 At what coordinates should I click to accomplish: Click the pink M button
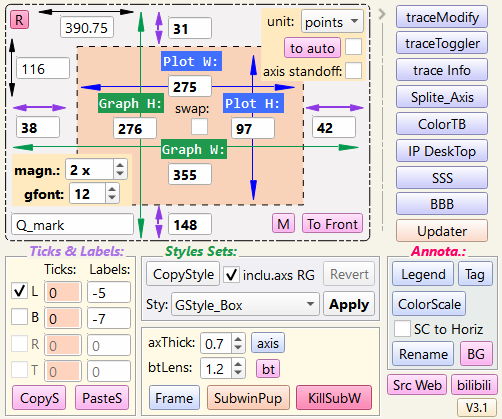[x=283, y=223]
